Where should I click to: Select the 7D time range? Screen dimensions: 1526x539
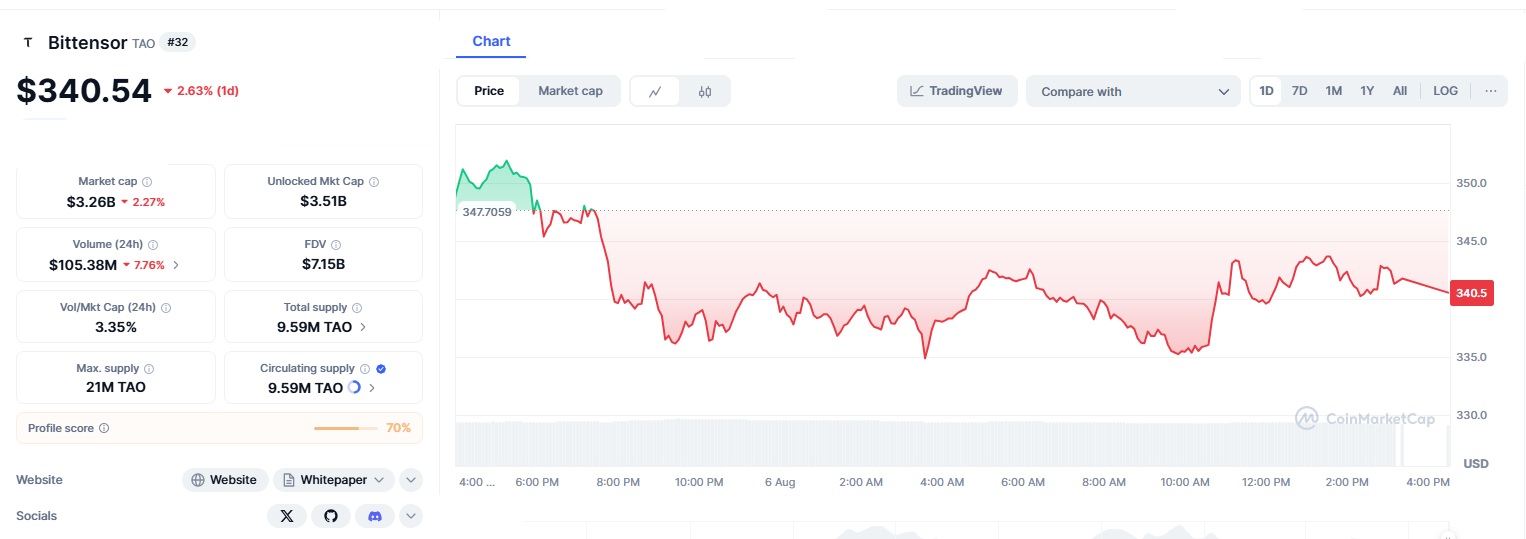(x=1299, y=91)
